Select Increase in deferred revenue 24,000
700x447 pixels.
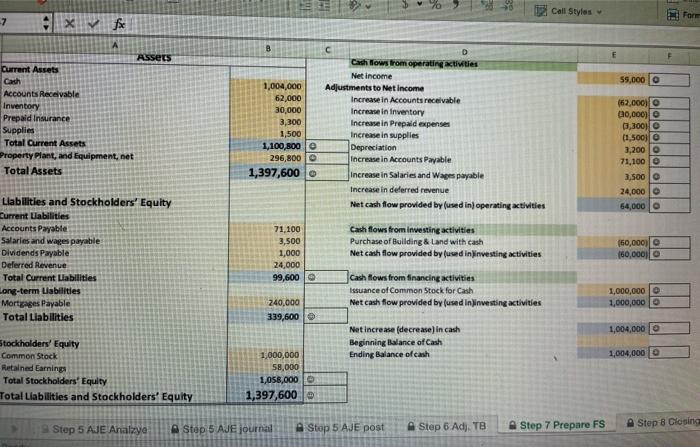click(612, 191)
